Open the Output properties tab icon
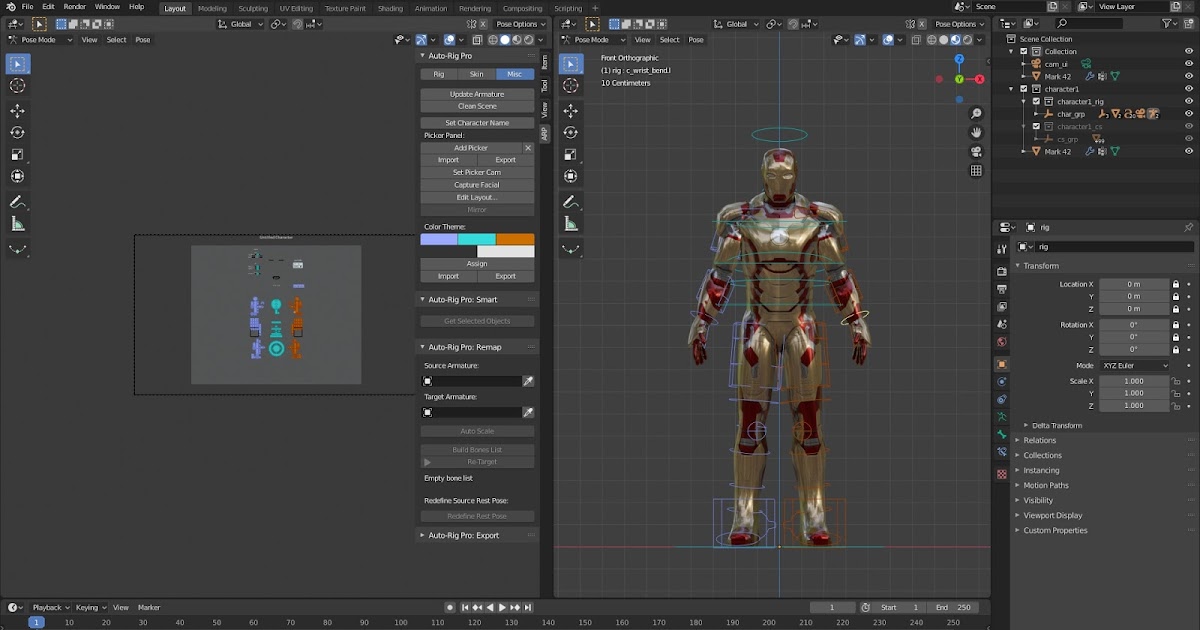Viewport: 1200px width, 630px height. point(1002,289)
